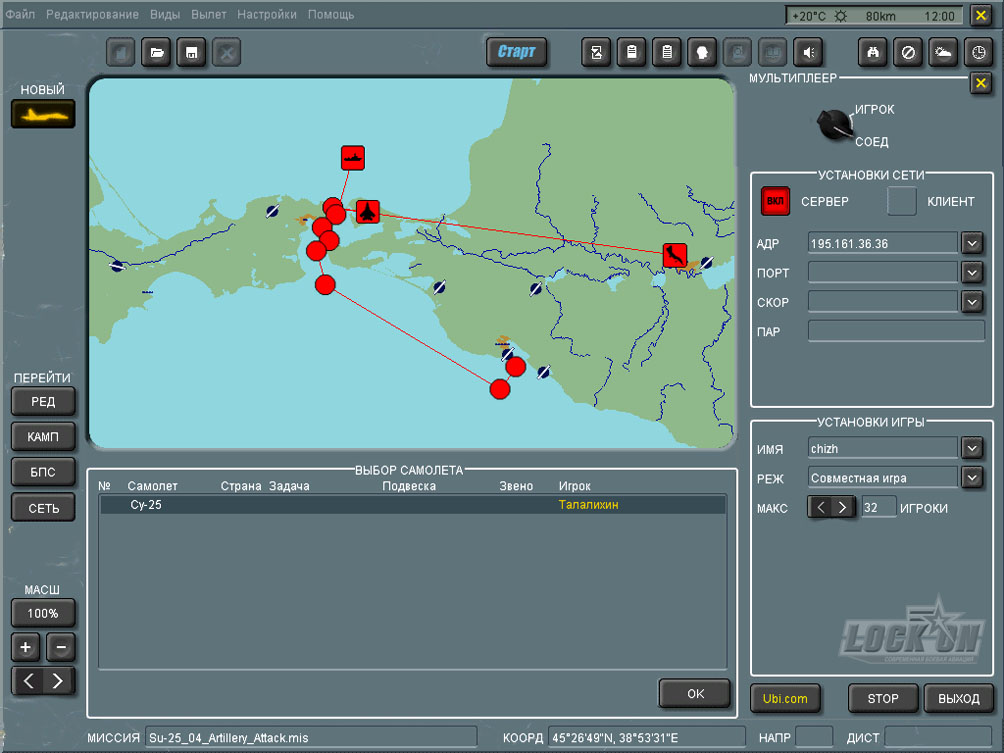Toggle the red ВКЛ server switch
This screenshot has height=753, width=1004.
[775, 201]
